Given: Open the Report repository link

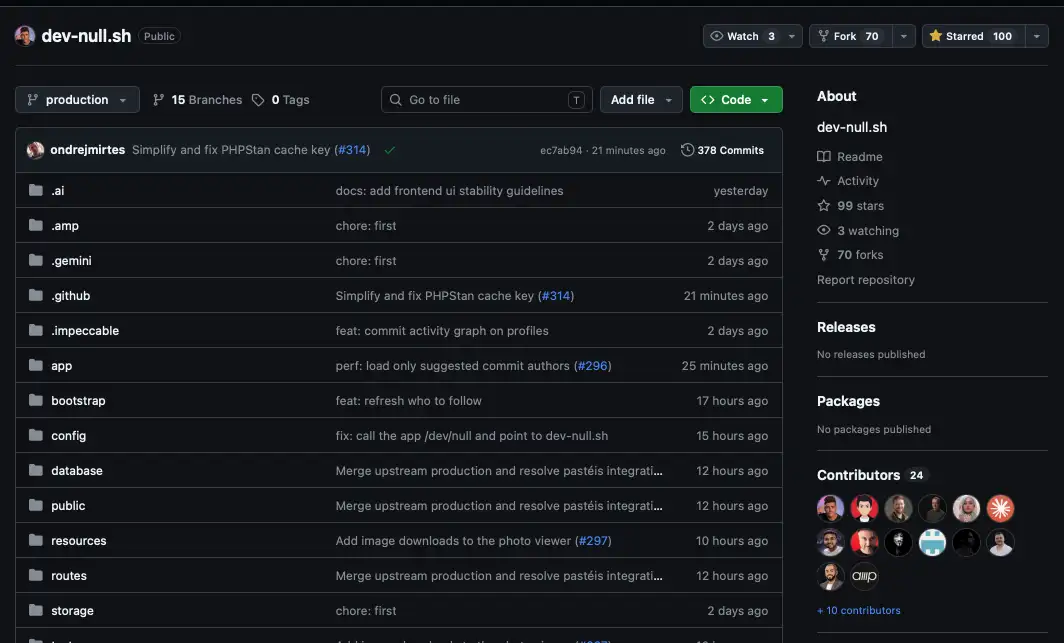Looking at the screenshot, I should click(x=866, y=279).
